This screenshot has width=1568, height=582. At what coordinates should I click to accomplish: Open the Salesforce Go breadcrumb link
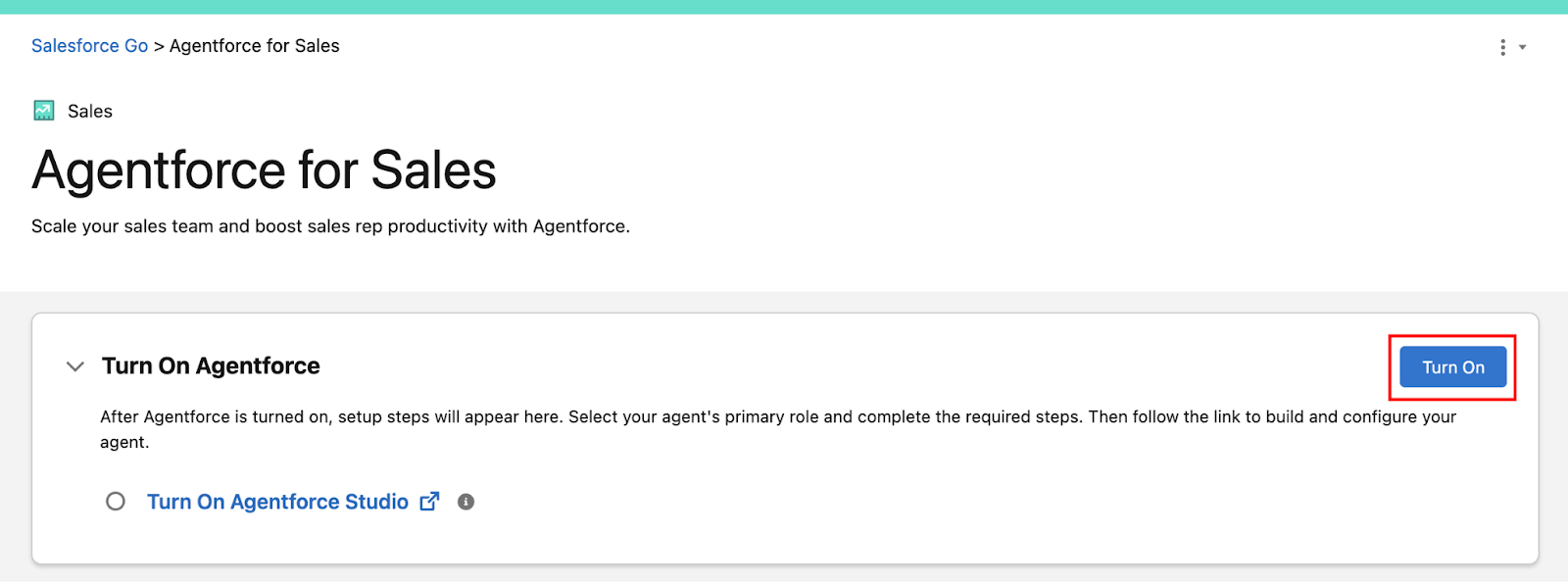pos(89,45)
